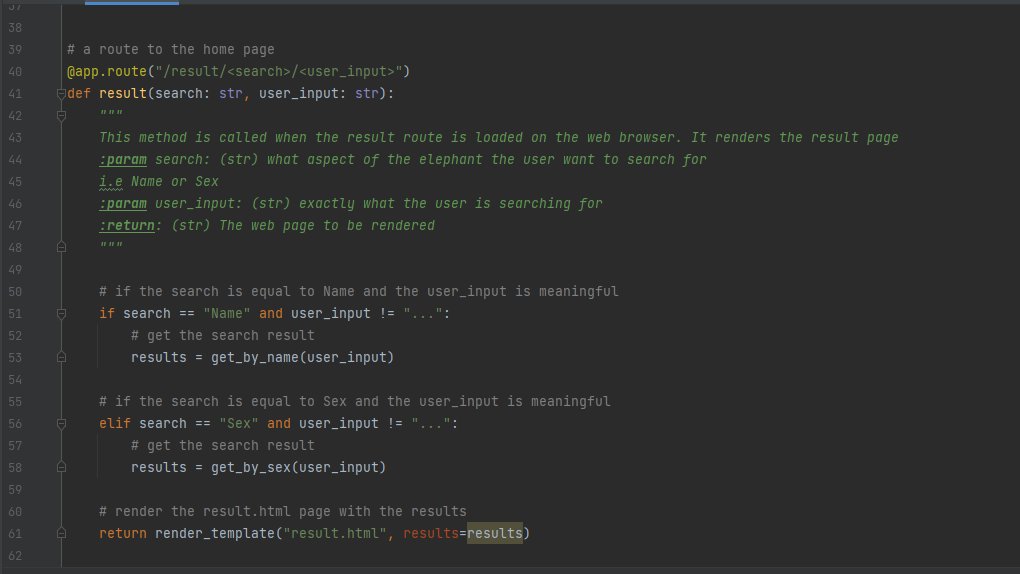This screenshot has width=1020, height=574.
Task: Click the "result.html" string
Action: [x=335, y=534]
